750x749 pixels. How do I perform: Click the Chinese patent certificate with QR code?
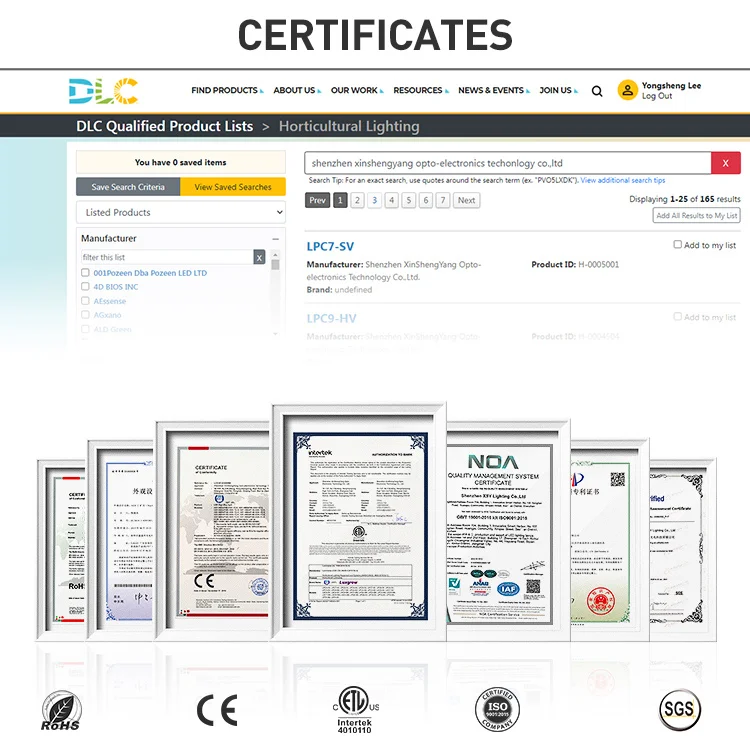point(608,540)
